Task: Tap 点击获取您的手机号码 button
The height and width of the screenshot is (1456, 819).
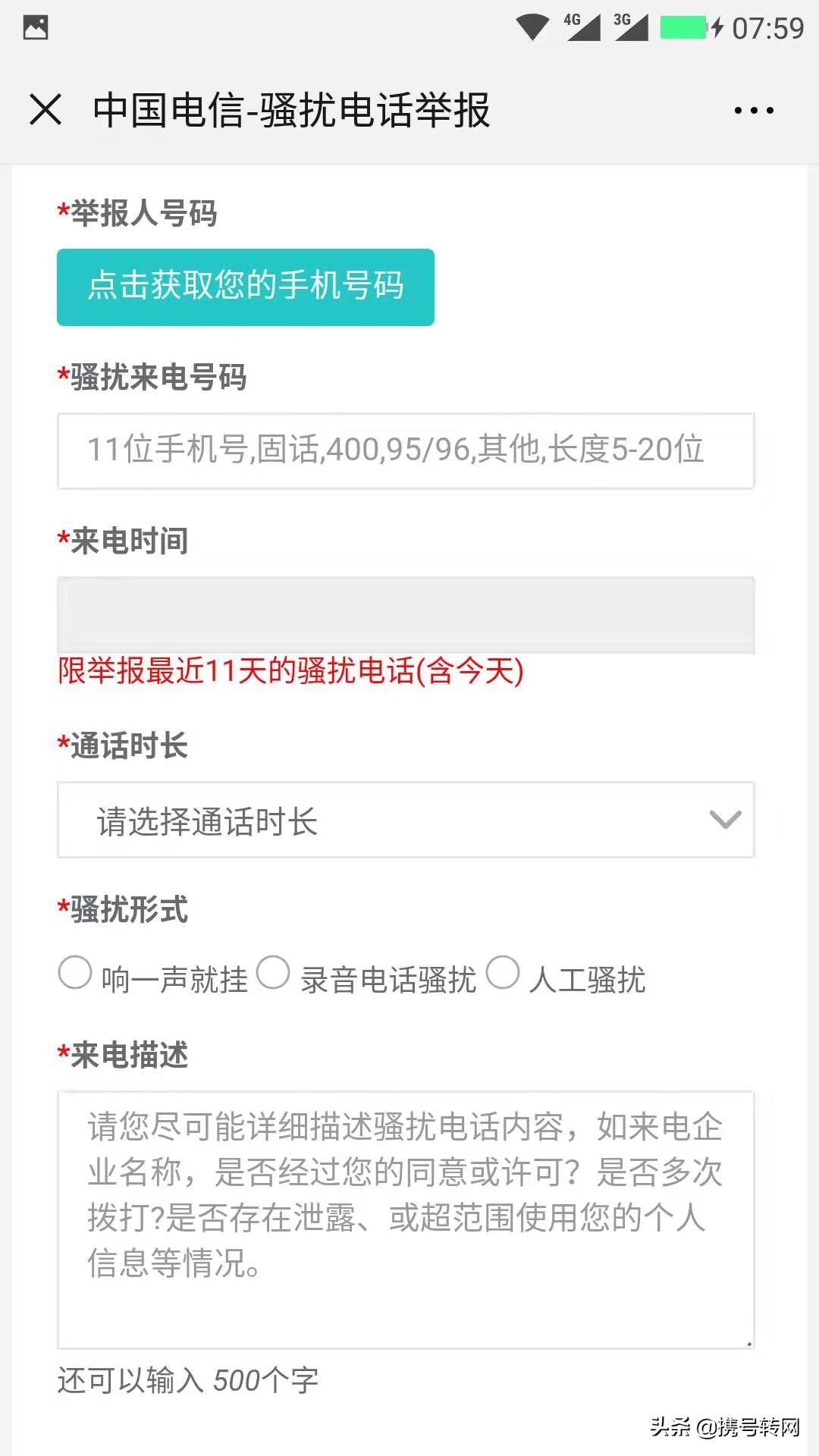Action: (x=246, y=287)
